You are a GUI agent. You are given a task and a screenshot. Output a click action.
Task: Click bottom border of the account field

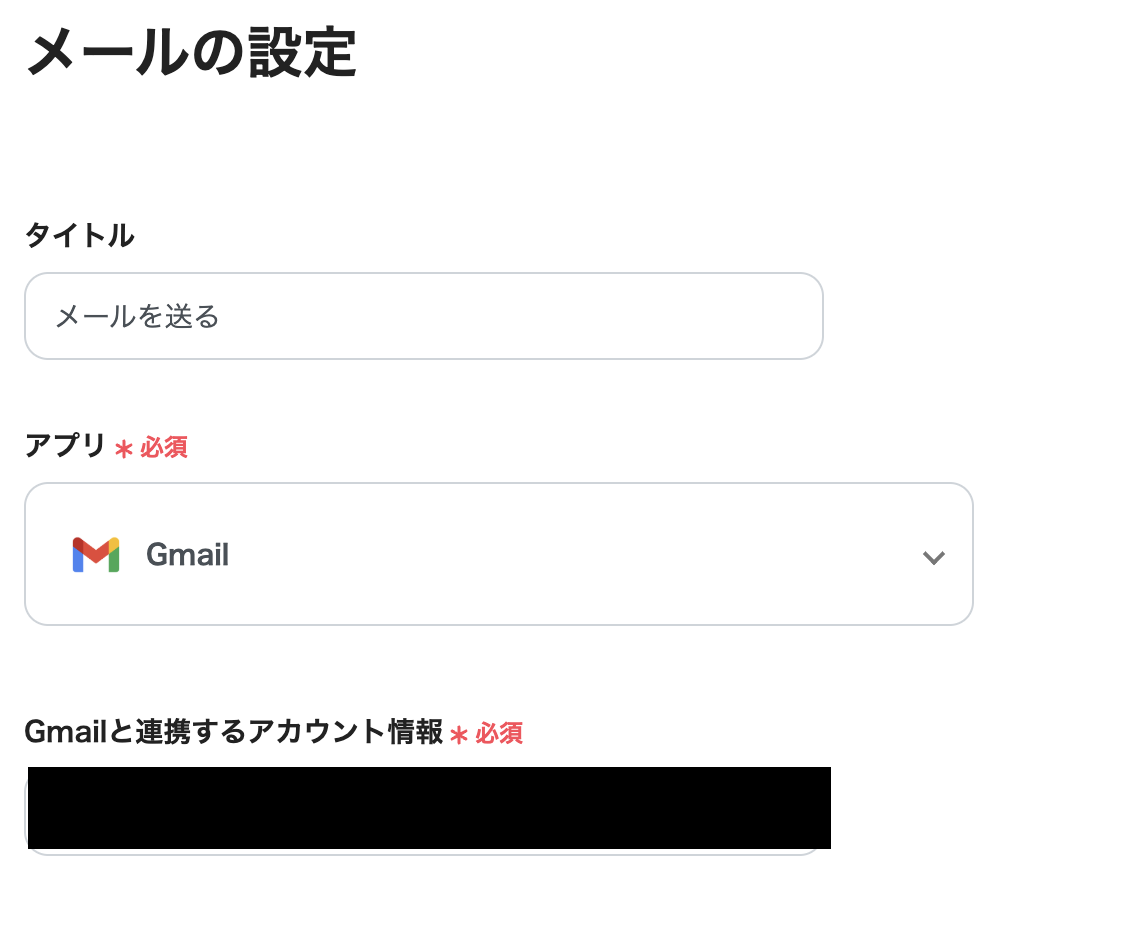click(x=423, y=853)
